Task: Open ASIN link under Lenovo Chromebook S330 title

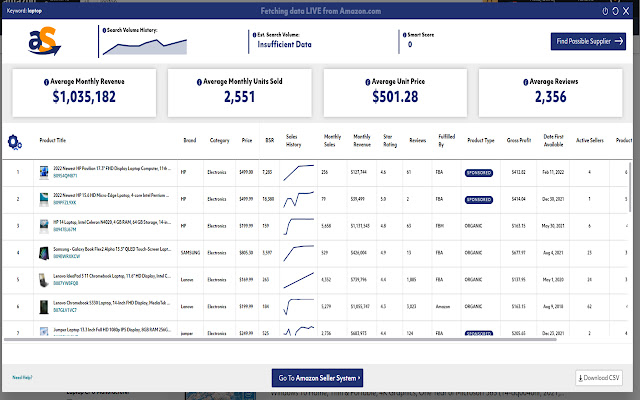Action: point(65,310)
